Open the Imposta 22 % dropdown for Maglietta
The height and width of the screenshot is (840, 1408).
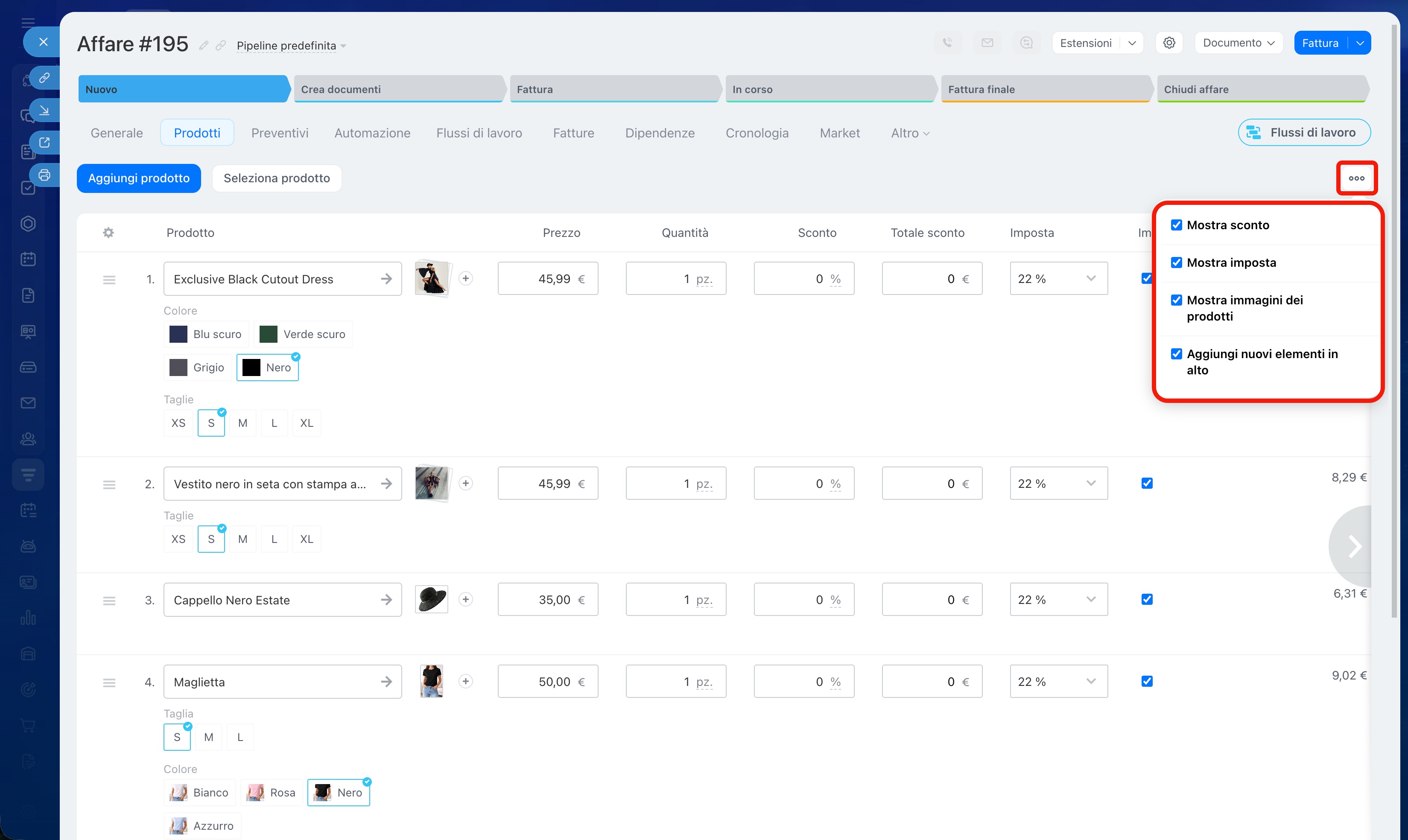1058,682
